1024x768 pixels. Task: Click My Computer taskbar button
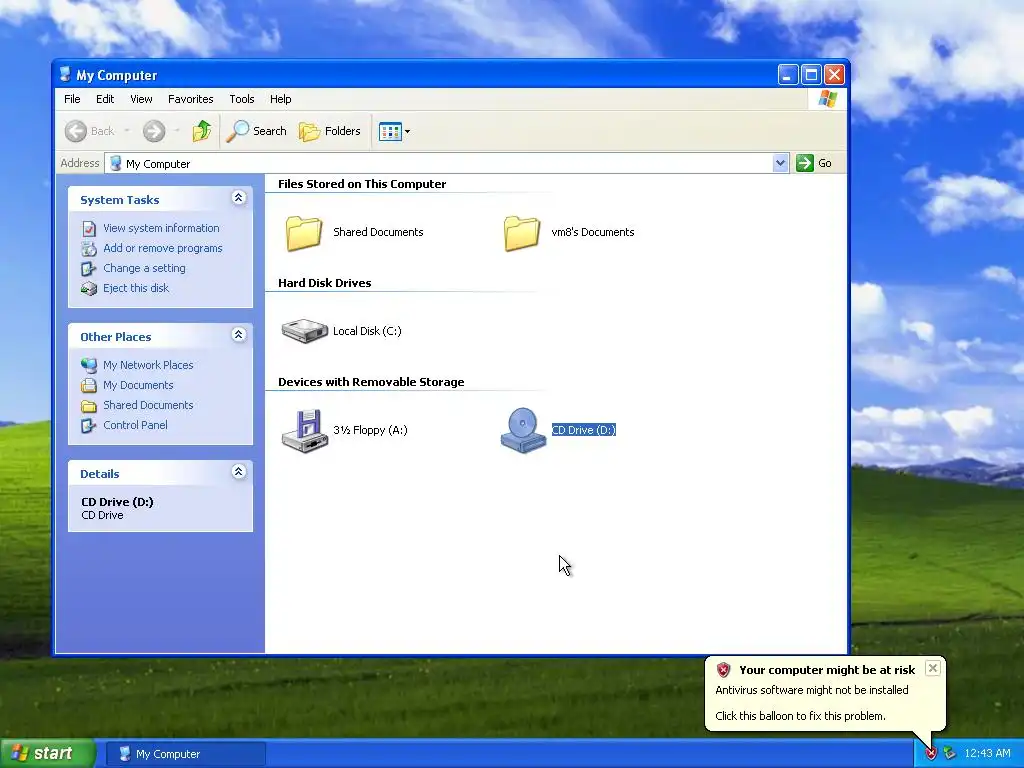(x=185, y=754)
